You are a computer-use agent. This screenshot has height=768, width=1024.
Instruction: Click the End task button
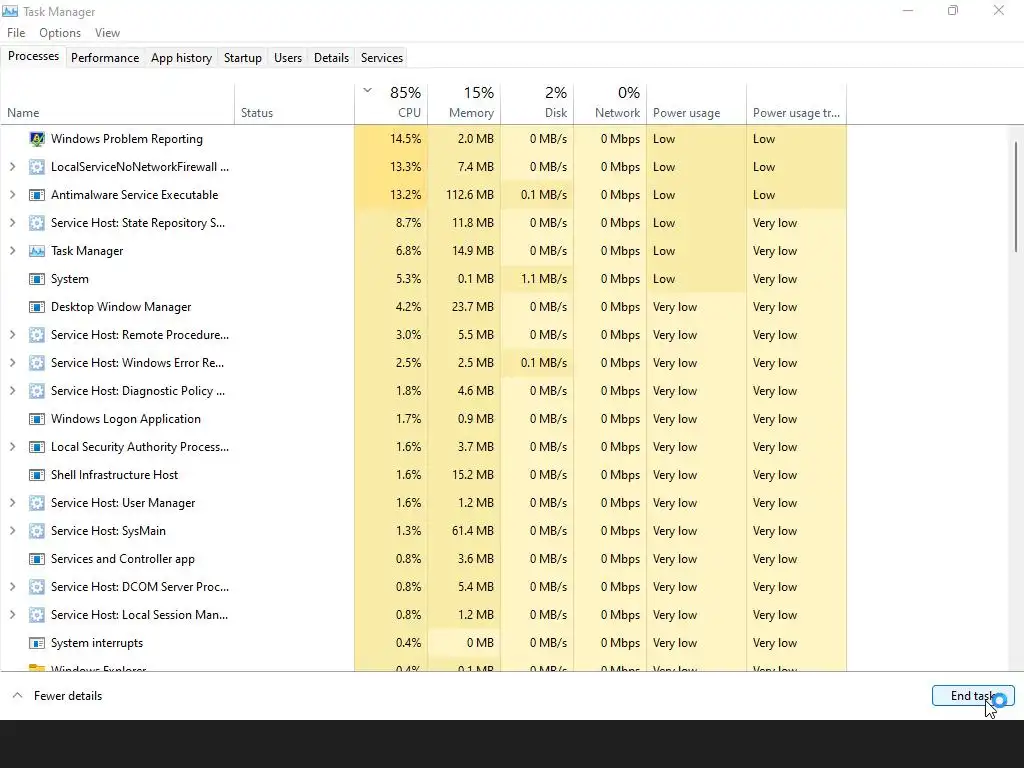coord(973,696)
